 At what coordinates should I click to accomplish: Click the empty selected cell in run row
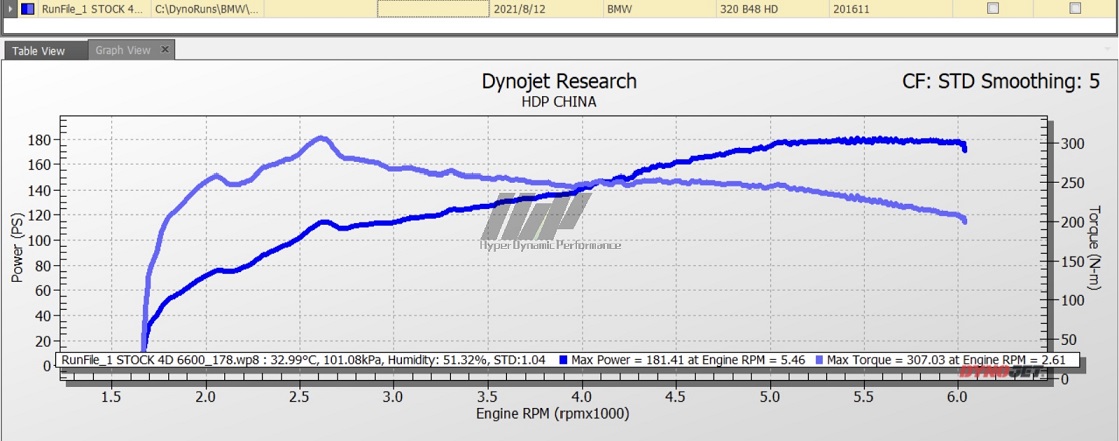432,8
